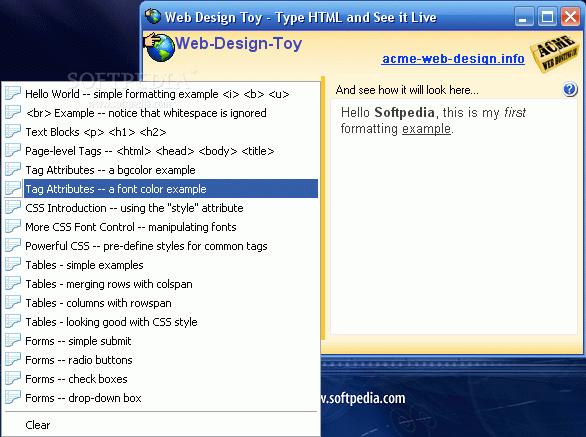This screenshot has width=586, height=437.
Task: Click the Web-Design-Toy heading text
Action: coord(238,43)
